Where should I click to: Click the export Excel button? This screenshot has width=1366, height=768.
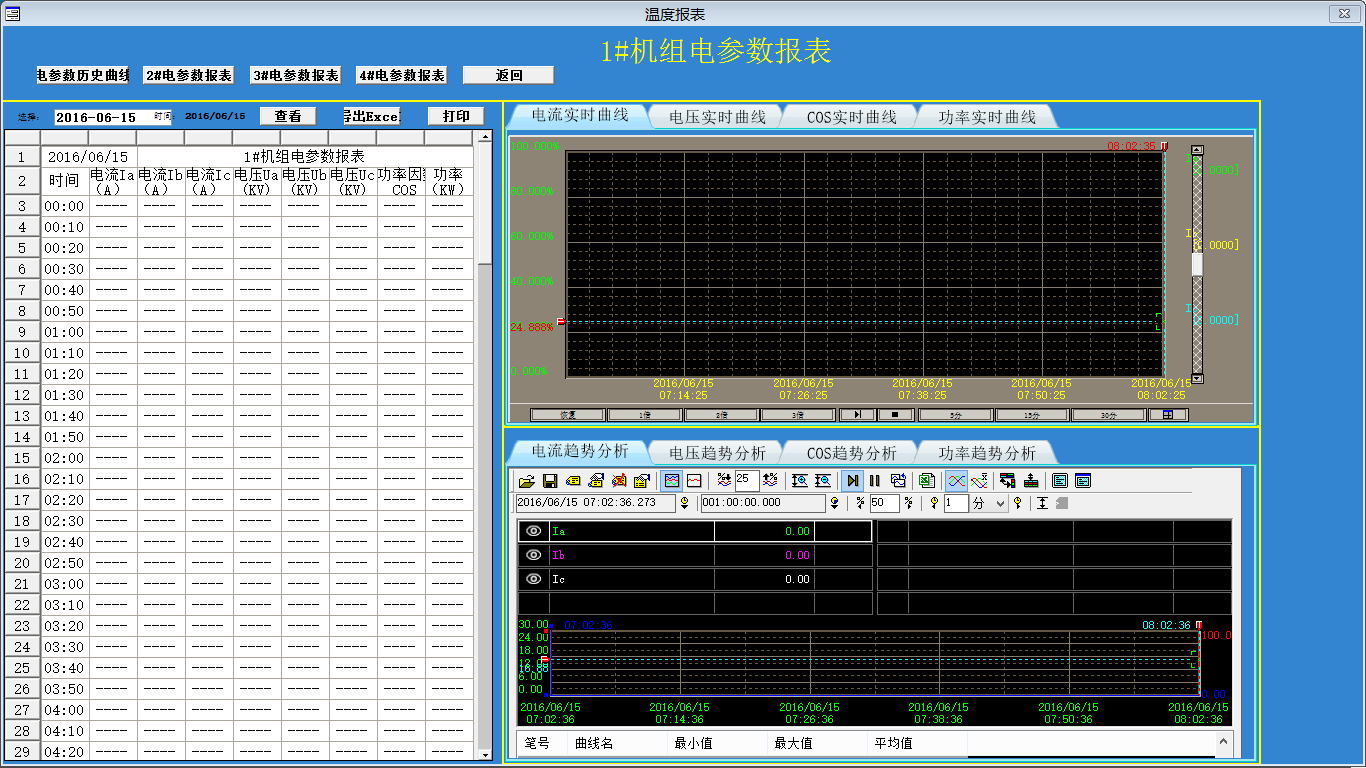coord(372,116)
